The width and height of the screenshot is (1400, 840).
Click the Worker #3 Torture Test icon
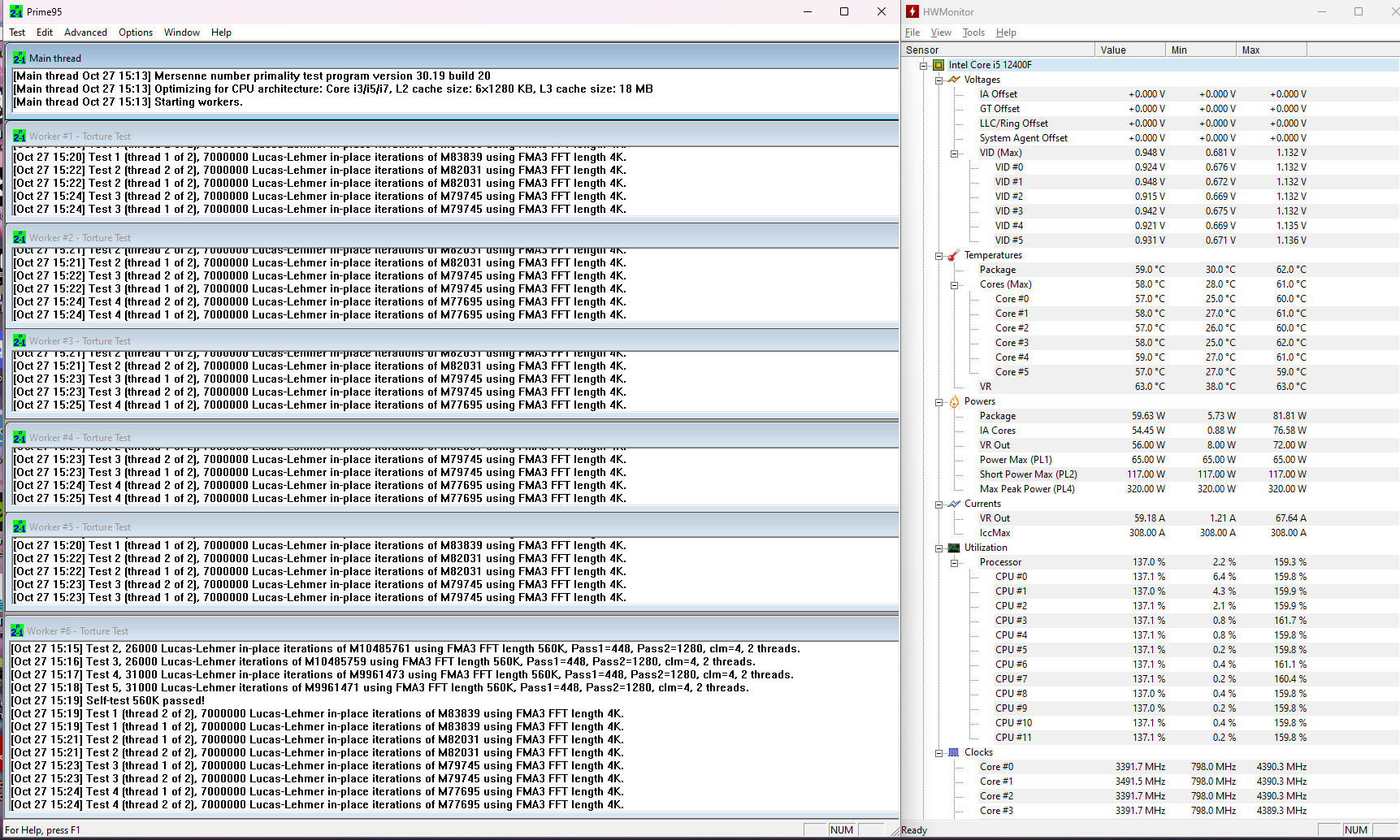(x=19, y=341)
